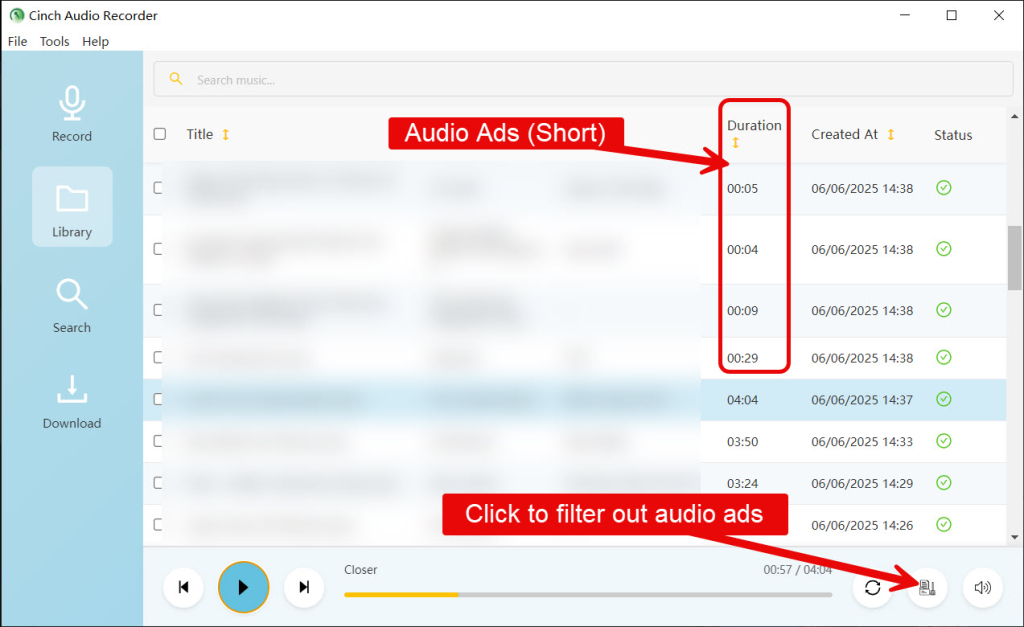Check the checkbox for the 00:05 duration track
1024x627 pixels.
(159, 188)
